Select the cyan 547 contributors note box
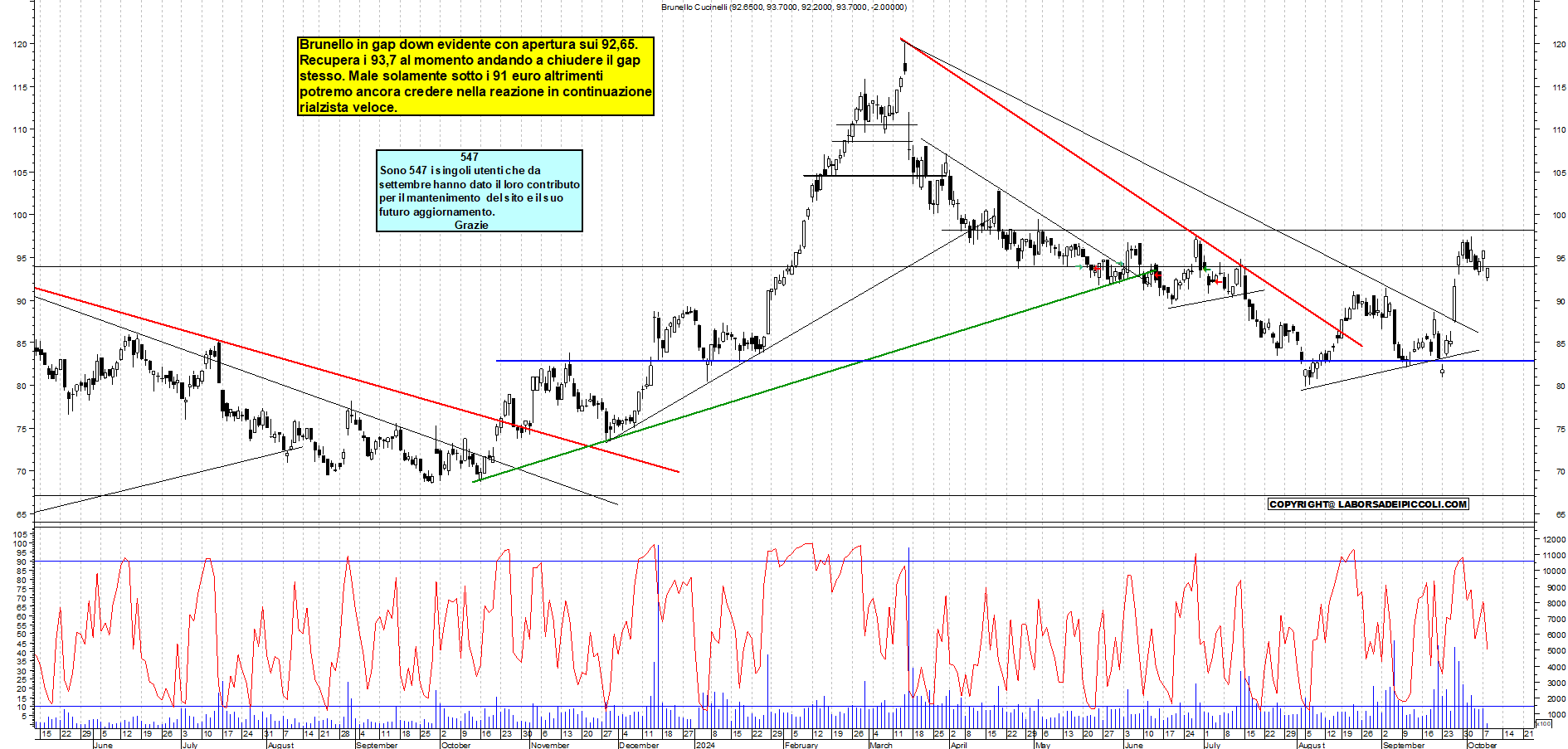 click(480, 191)
